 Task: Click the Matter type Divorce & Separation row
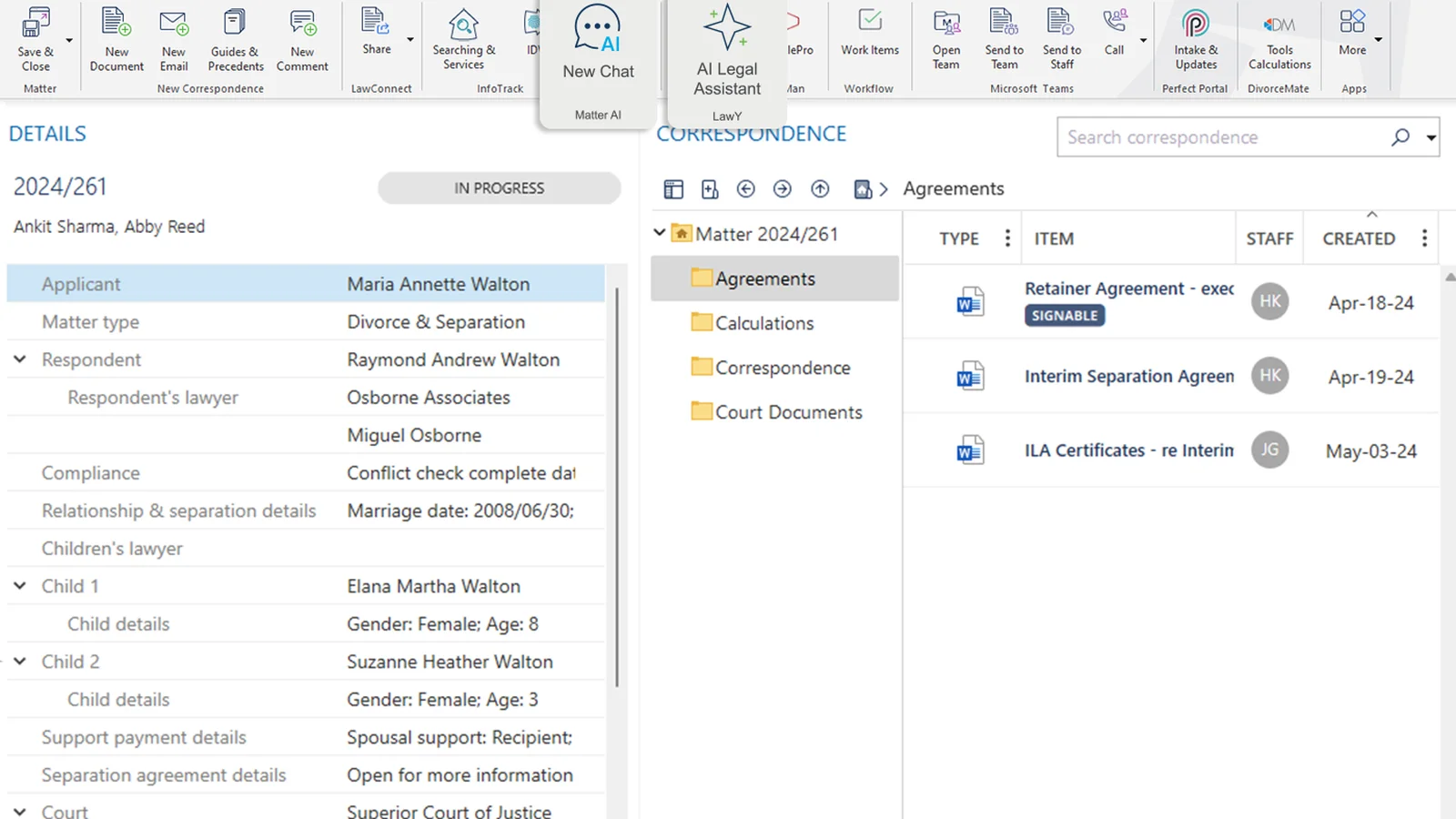(306, 322)
